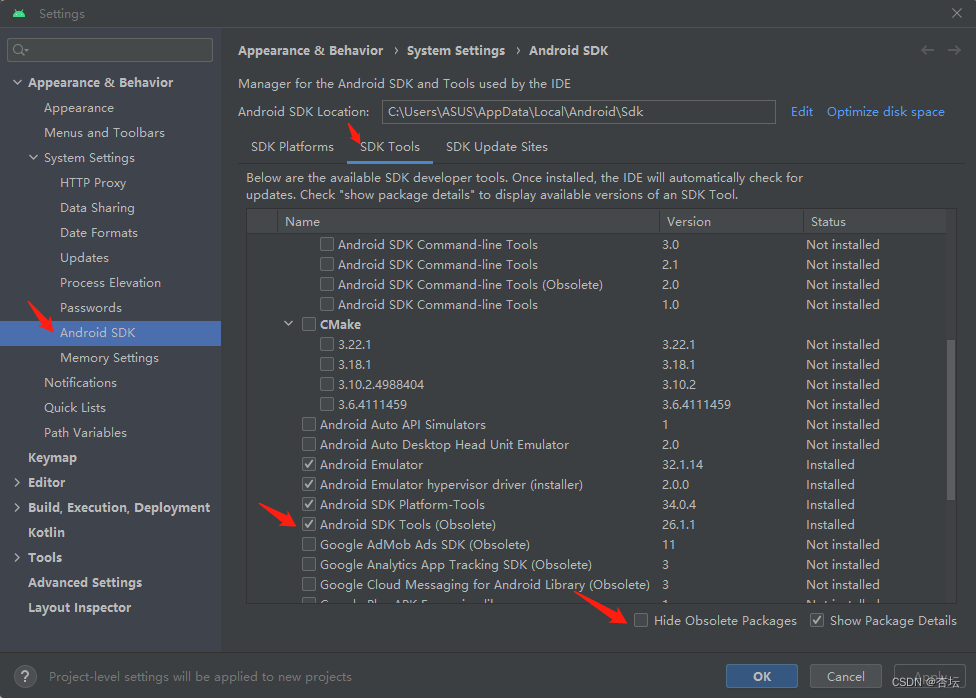Select Keymap settings

(x=52, y=458)
